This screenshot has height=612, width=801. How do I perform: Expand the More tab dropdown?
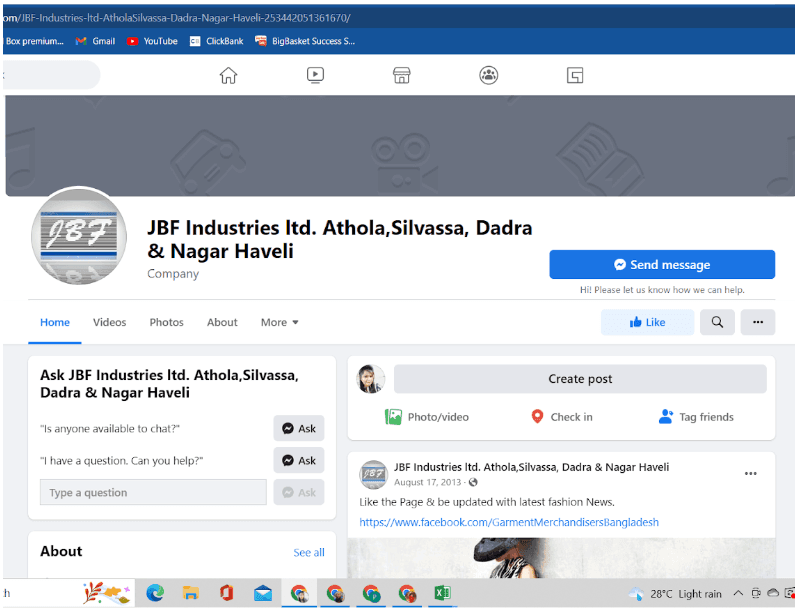pos(279,322)
